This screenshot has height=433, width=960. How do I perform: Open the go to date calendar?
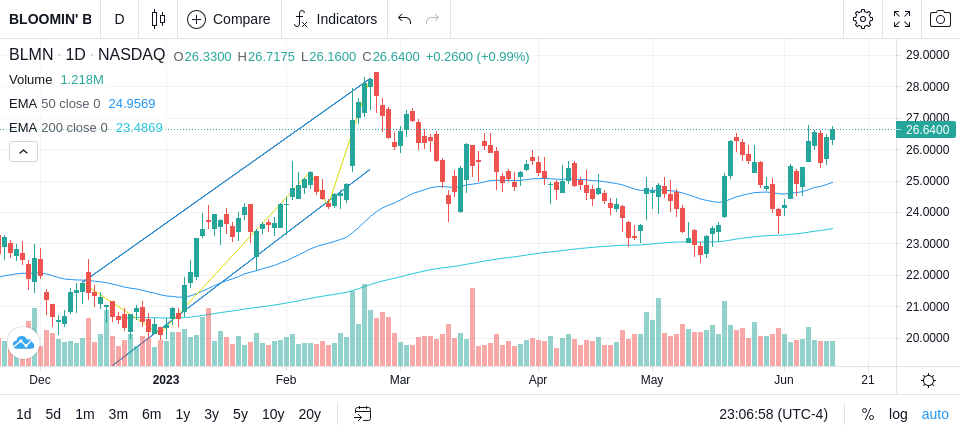point(362,414)
